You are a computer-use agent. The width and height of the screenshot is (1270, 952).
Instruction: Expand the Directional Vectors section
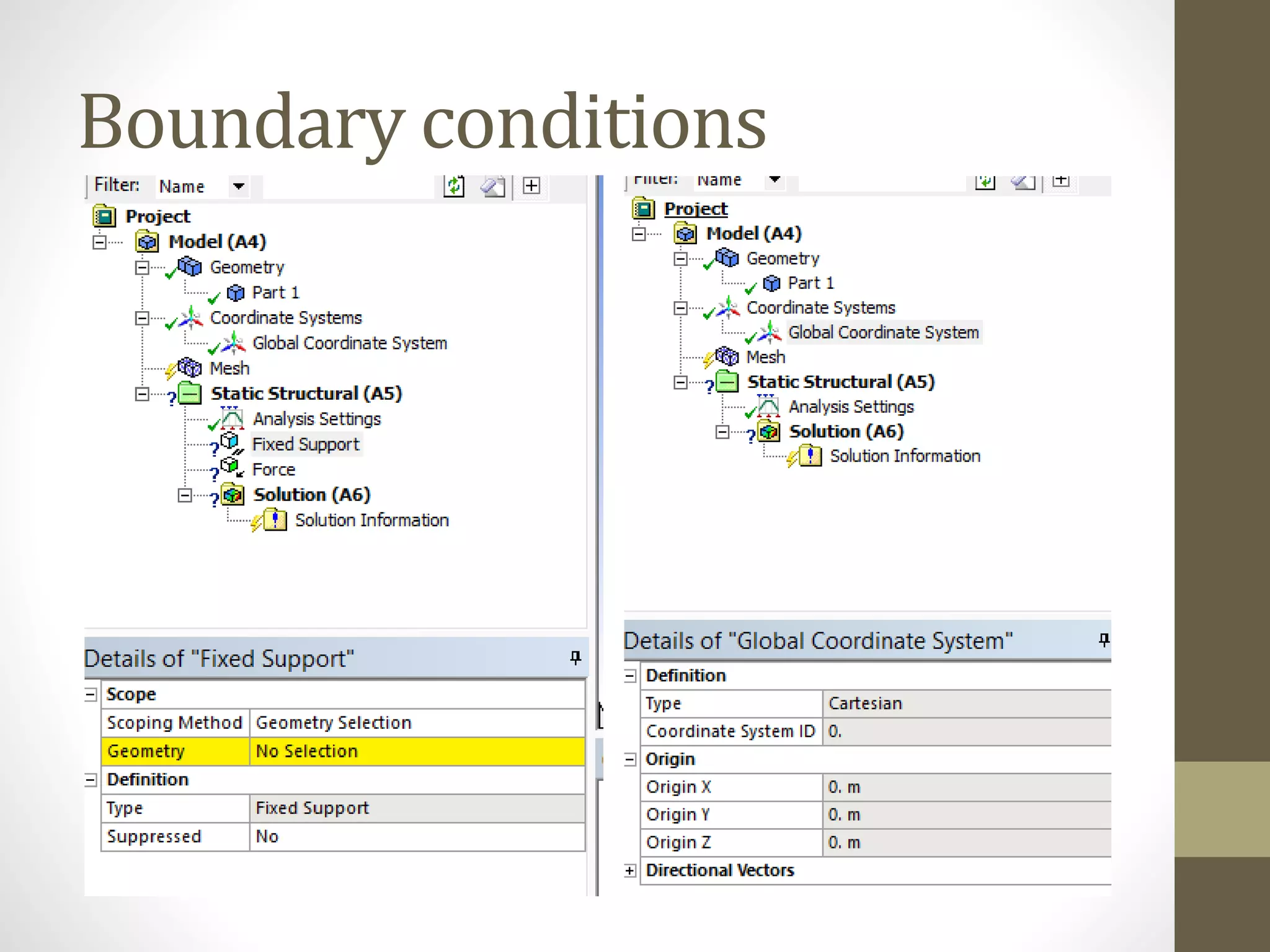pos(630,871)
